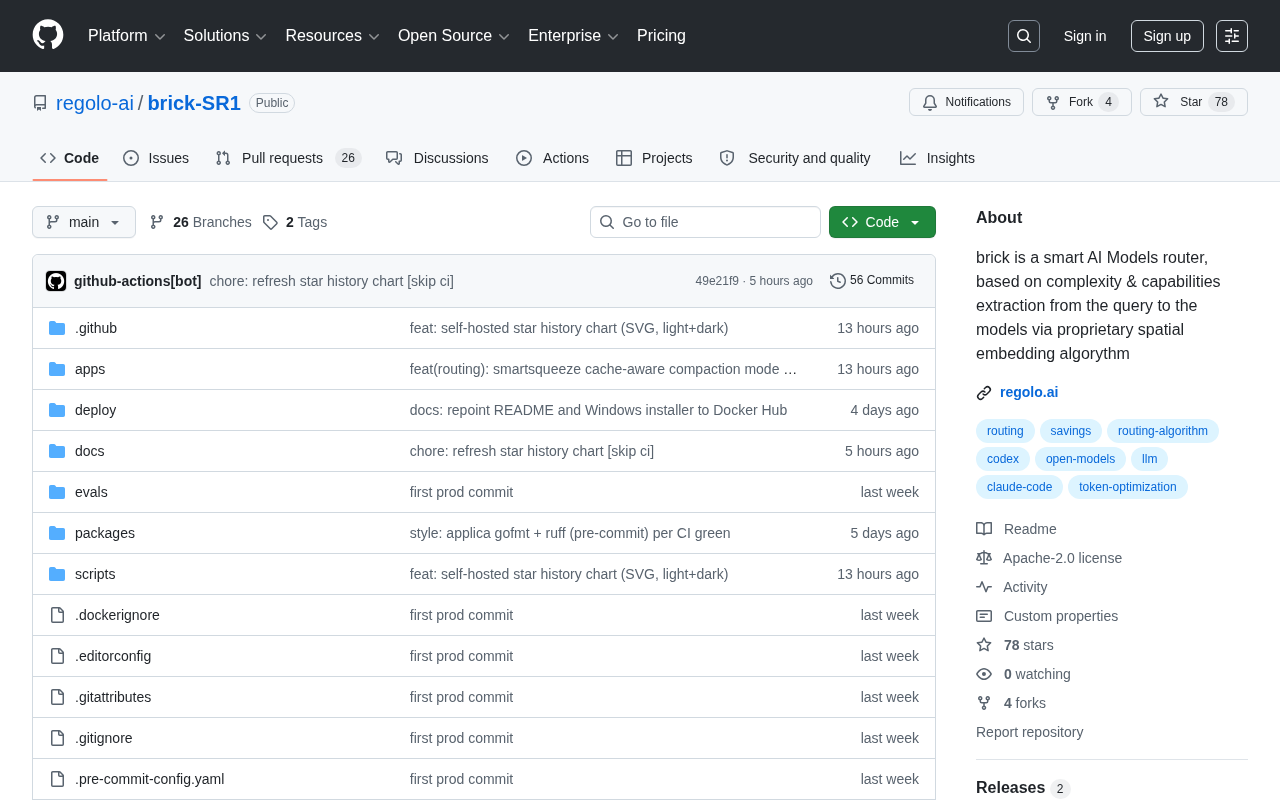Screen dimensions: 1280x800
Task: Open the .editorconfig file
Action: pos(113,656)
